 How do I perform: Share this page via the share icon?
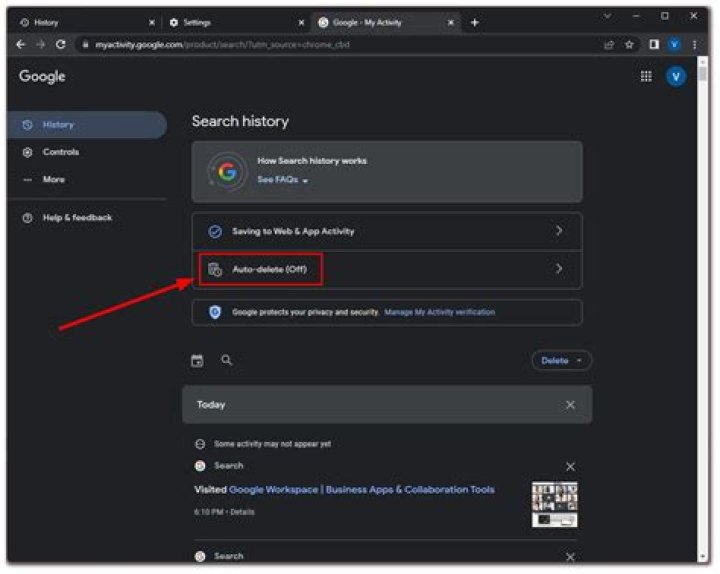tap(609, 45)
